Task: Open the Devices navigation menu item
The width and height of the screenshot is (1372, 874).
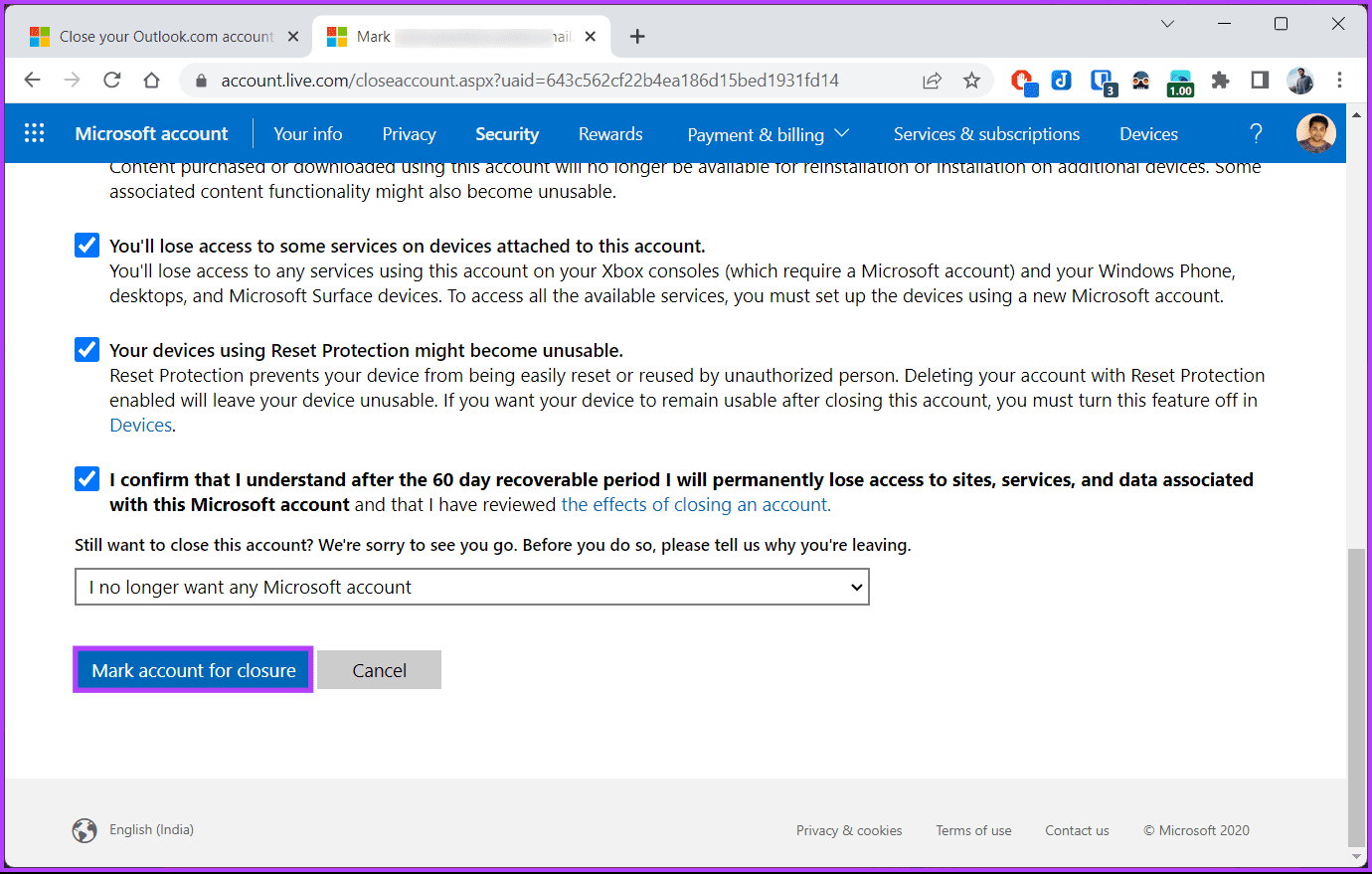Action: tap(1148, 134)
